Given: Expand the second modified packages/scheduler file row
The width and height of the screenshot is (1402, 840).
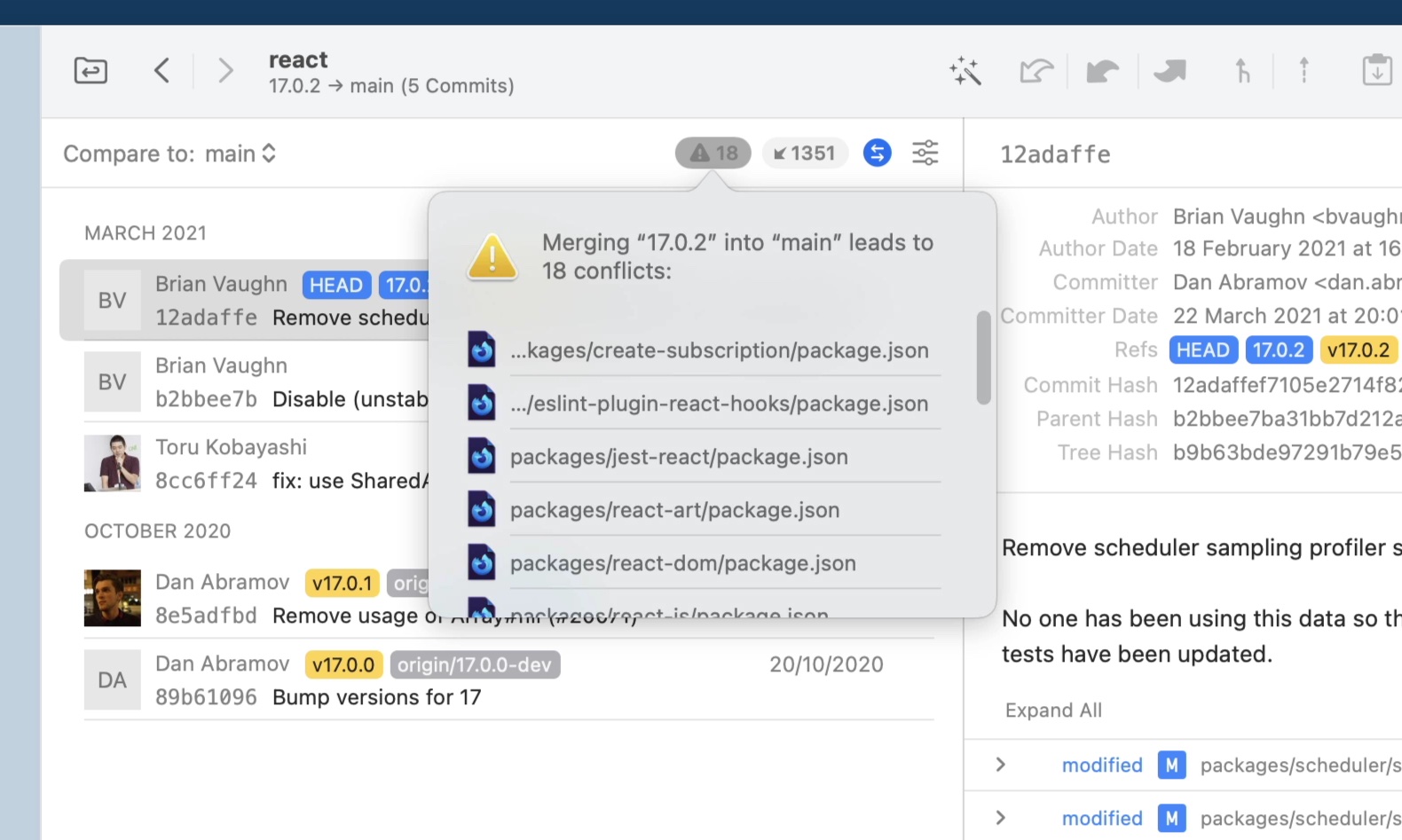Looking at the screenshot, I should pos(1001,818).
